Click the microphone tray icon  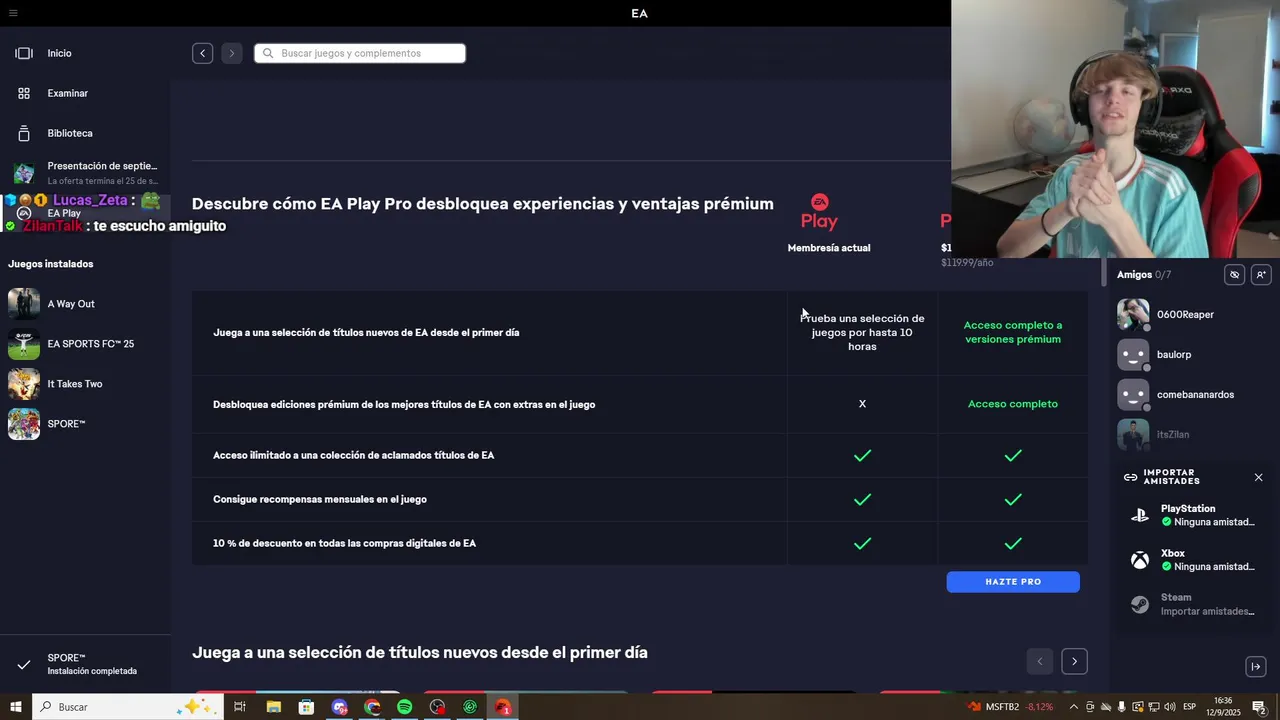[x=1122, y=707]
